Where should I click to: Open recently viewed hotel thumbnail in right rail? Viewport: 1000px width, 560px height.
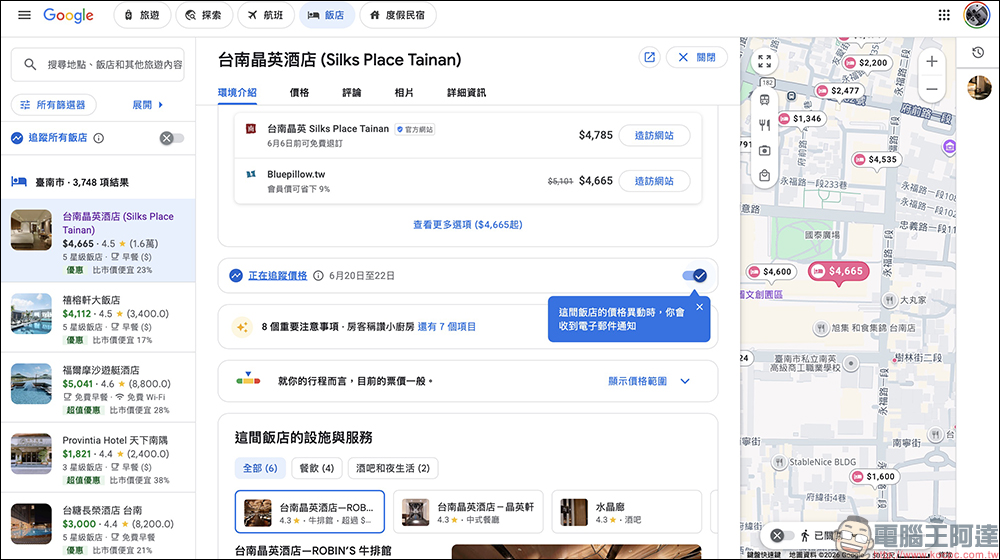click(978, 87)
